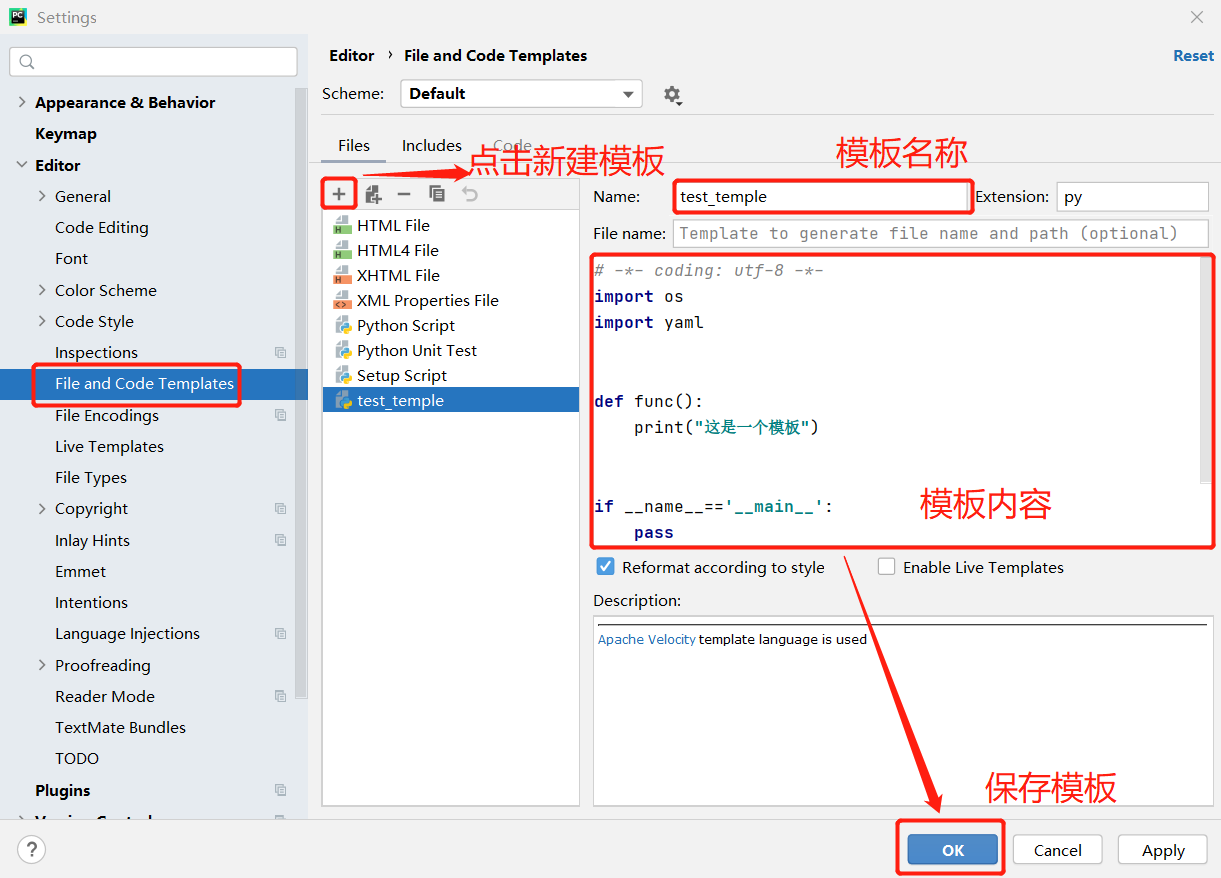Open Live Templates settings

[109, 447]
